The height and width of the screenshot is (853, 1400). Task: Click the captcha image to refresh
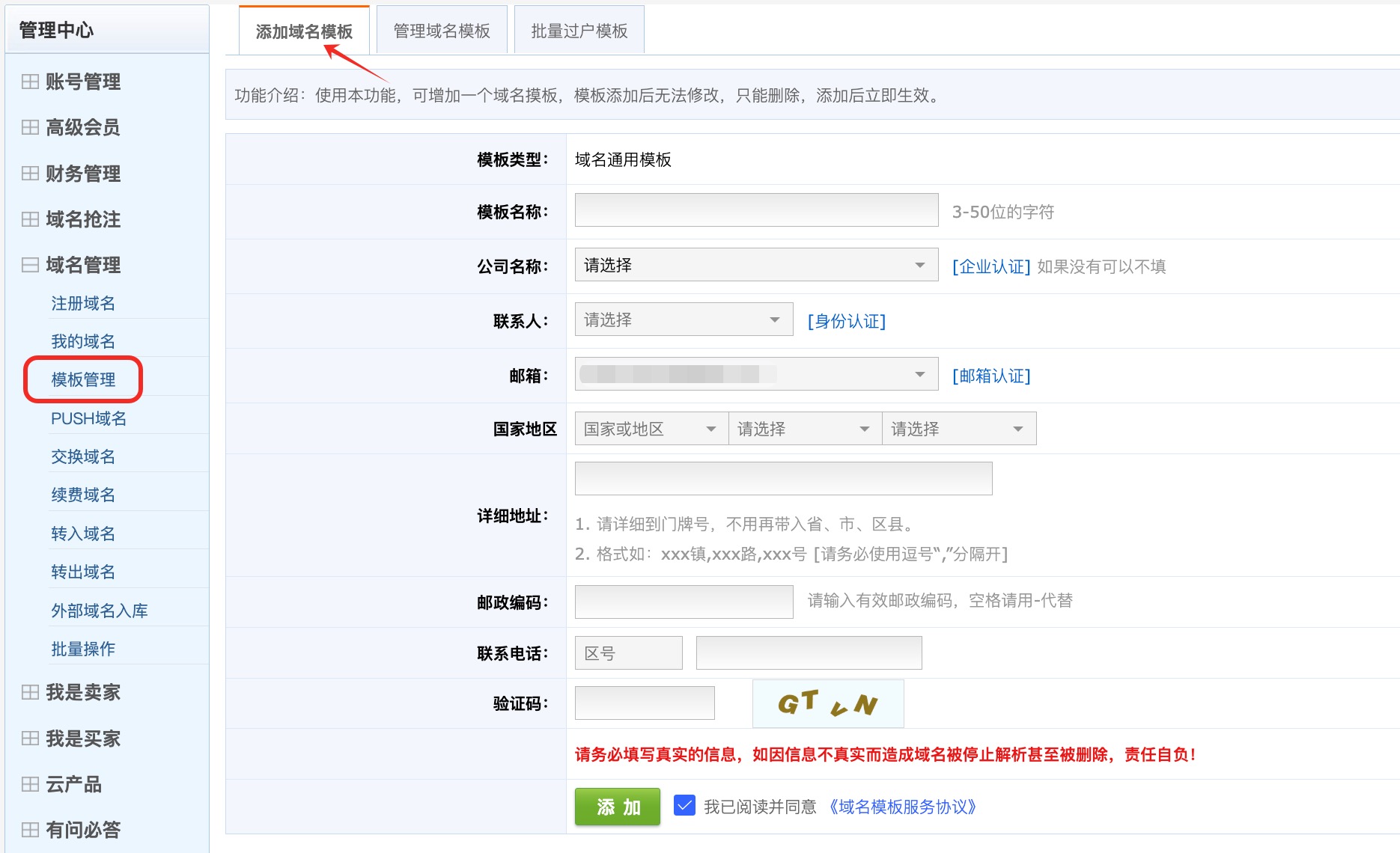pyautogui.click(x=827, y=703)
